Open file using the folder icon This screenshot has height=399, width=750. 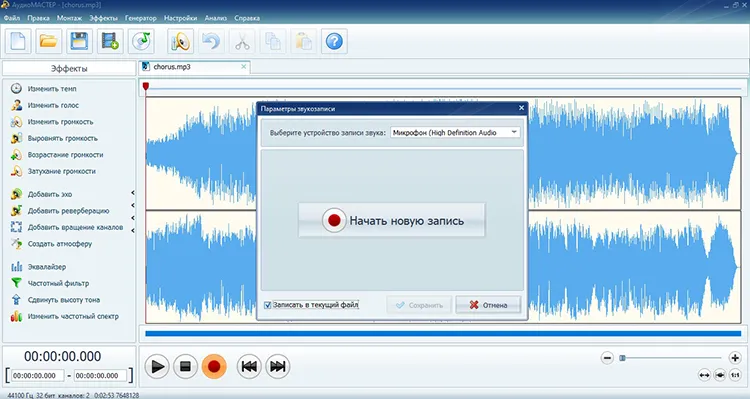(48, 41)
